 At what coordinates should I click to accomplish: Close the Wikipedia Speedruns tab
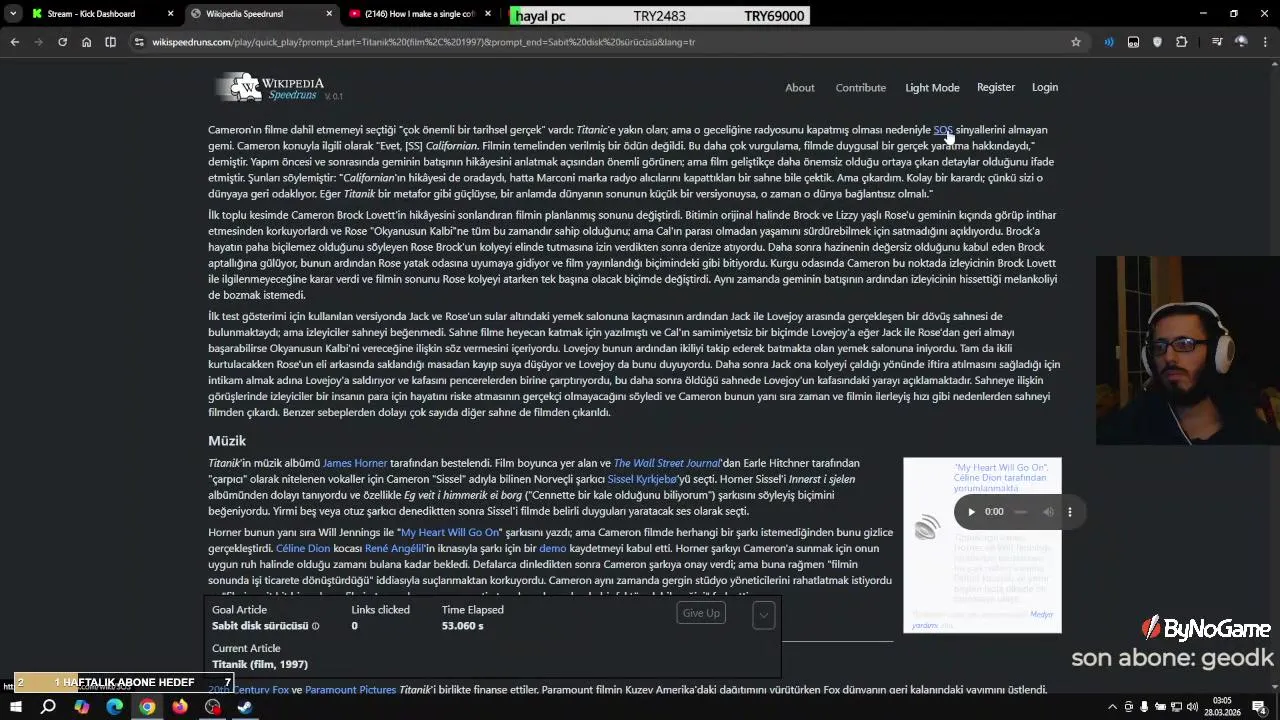click(330, 14)
